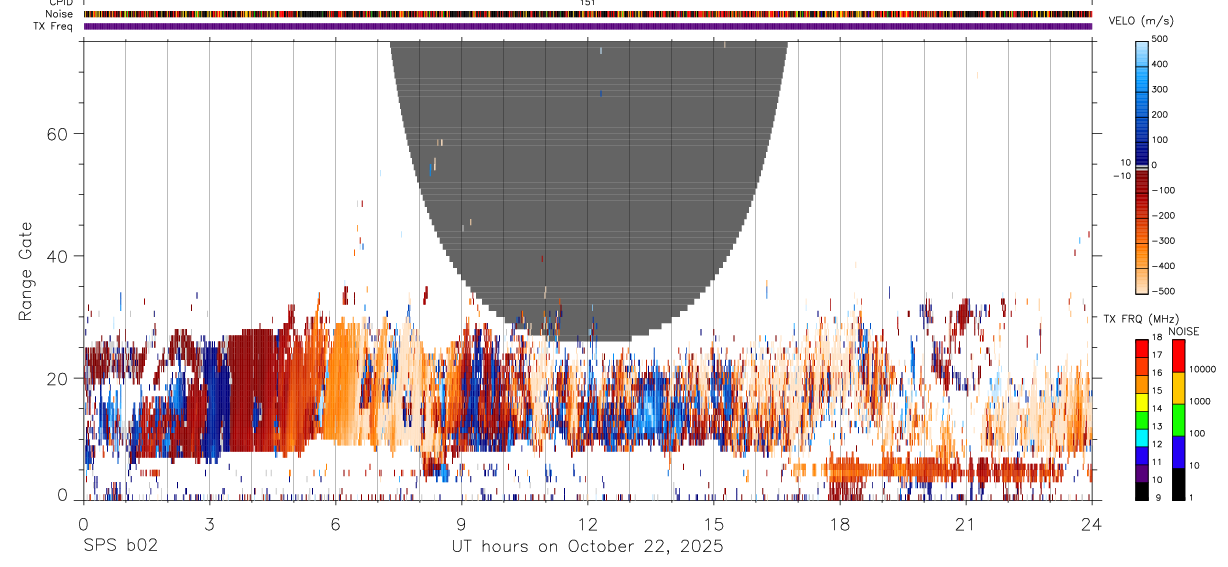Click the purple TX Freq strip above the plot
Image resolution: width=1228 pixels, height=567 pixels.
pyautogui.click(x=588, y=26)
